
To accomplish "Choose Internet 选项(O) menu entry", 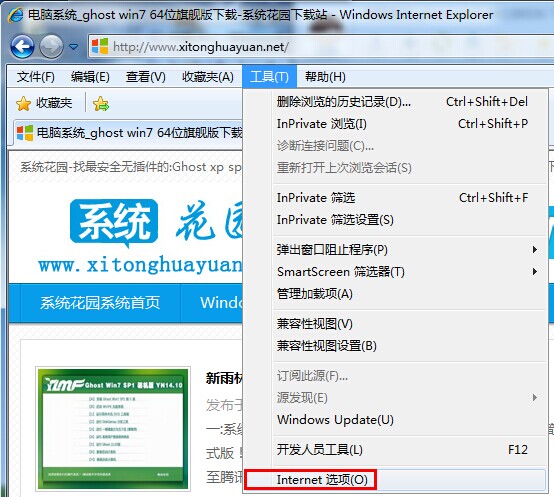I will click(395, 480).
